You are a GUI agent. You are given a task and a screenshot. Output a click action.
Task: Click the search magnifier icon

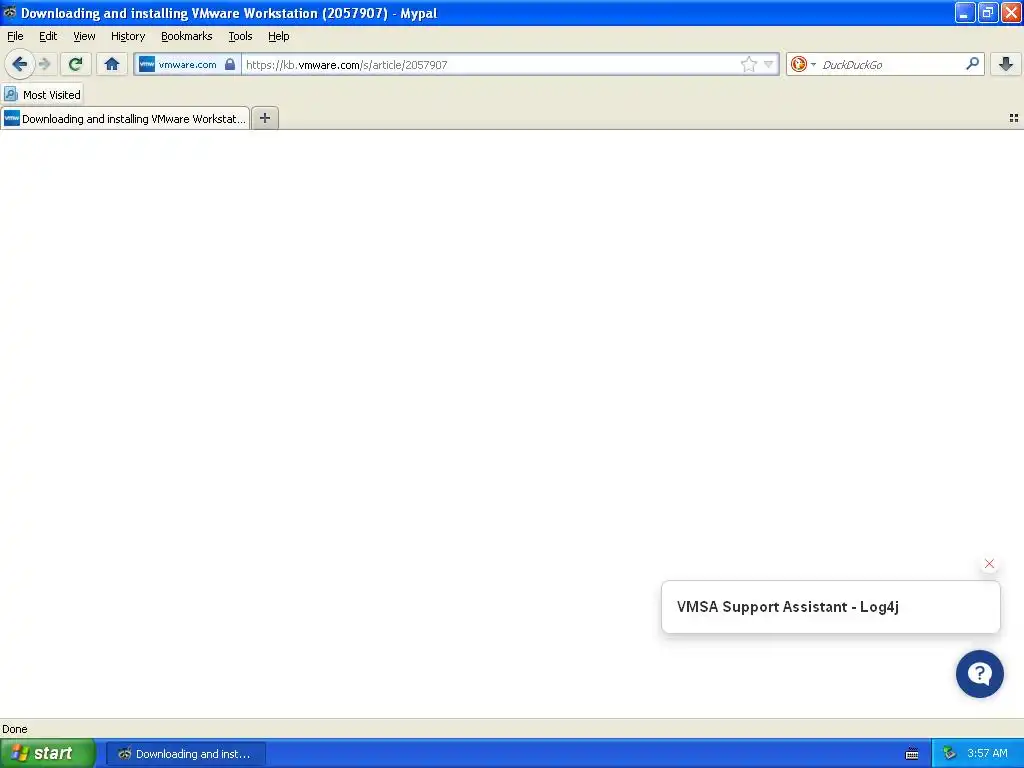[972, 64]
